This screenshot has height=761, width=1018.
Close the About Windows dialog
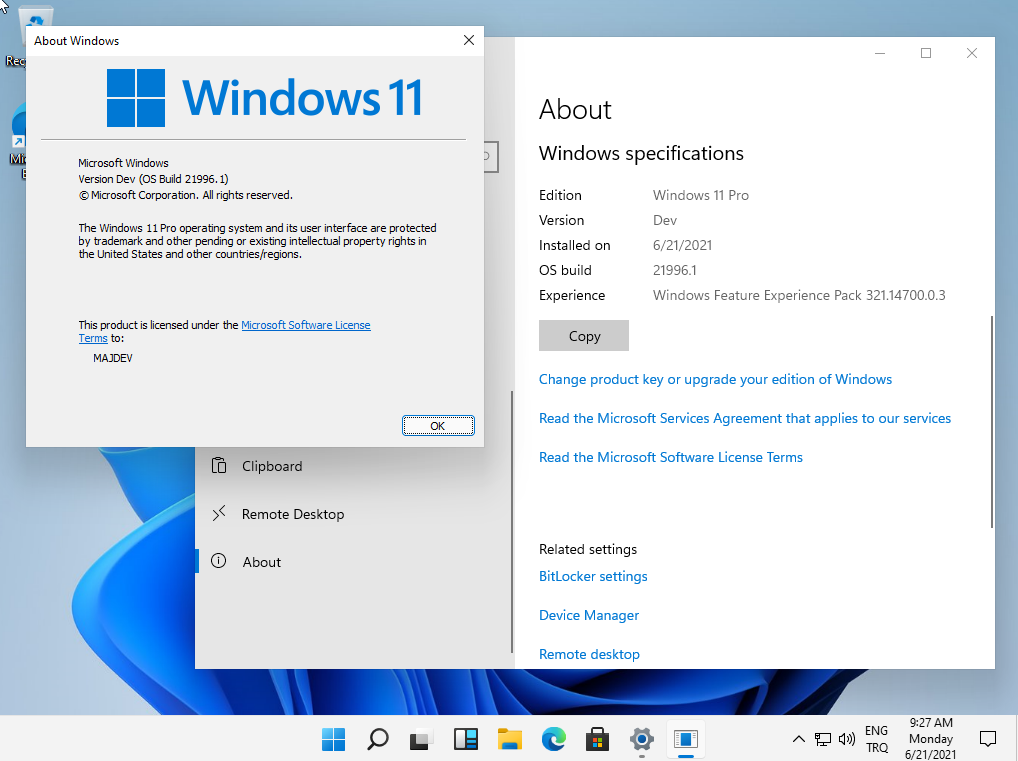(x=469, y=40)
